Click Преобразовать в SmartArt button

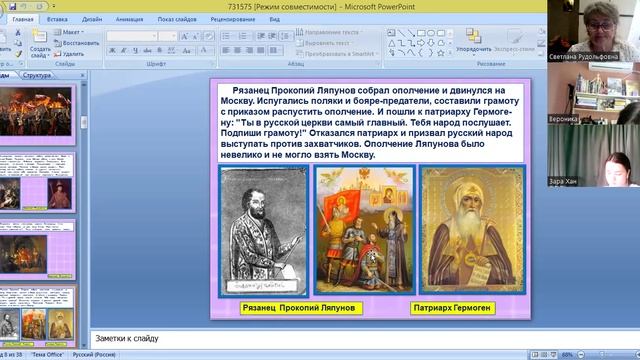coord(337,54)
